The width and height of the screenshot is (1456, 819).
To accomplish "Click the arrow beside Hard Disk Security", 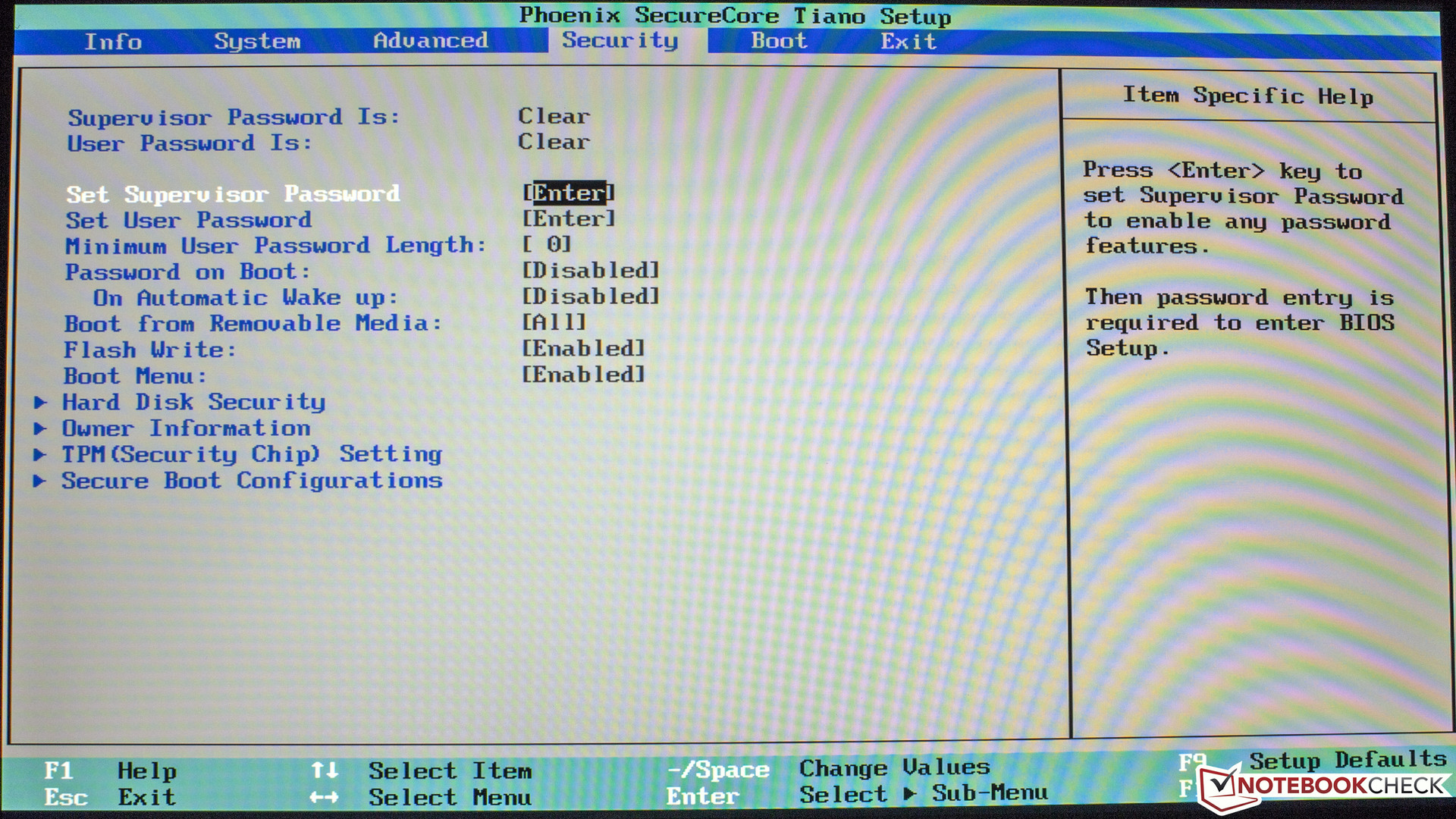I will point(40,402).
